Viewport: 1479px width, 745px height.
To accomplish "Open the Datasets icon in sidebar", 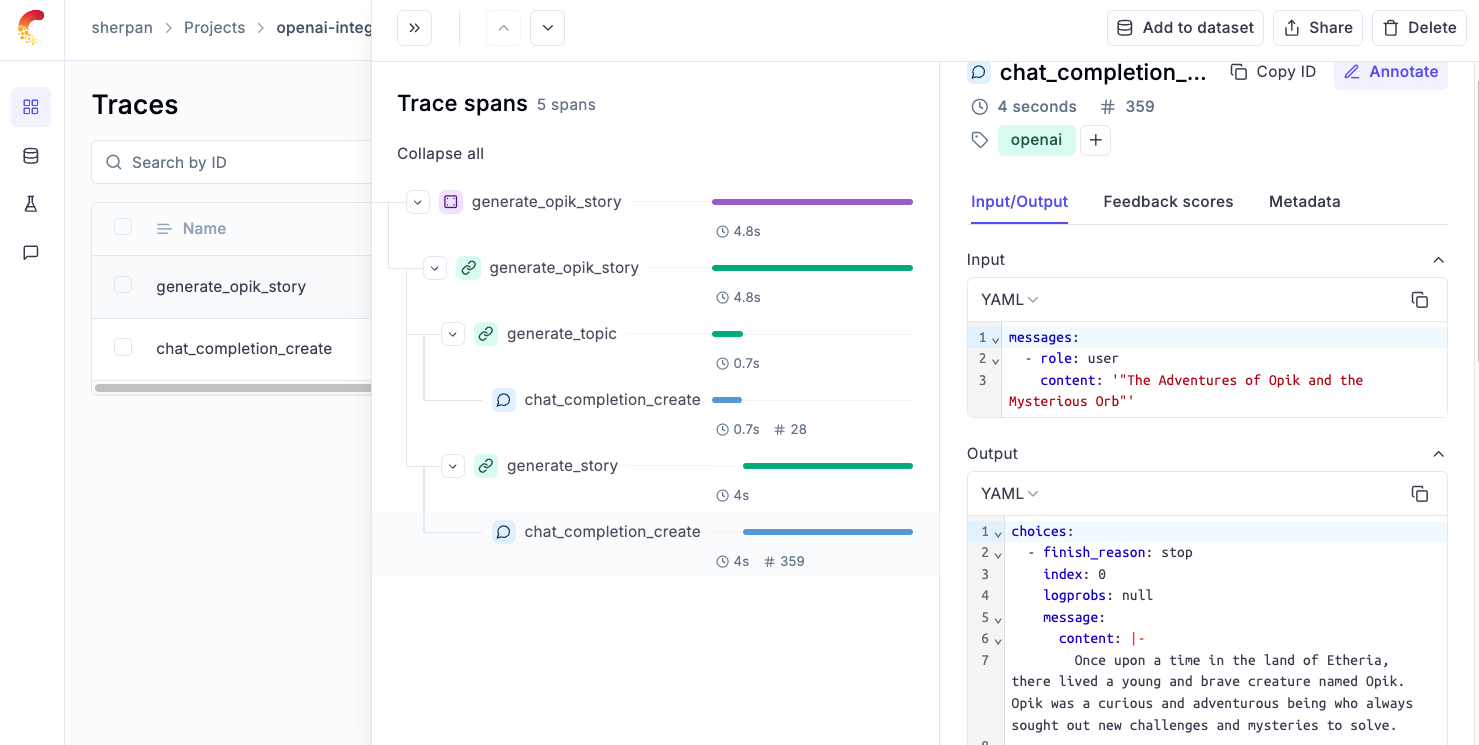I will click(x=30, y=156).
